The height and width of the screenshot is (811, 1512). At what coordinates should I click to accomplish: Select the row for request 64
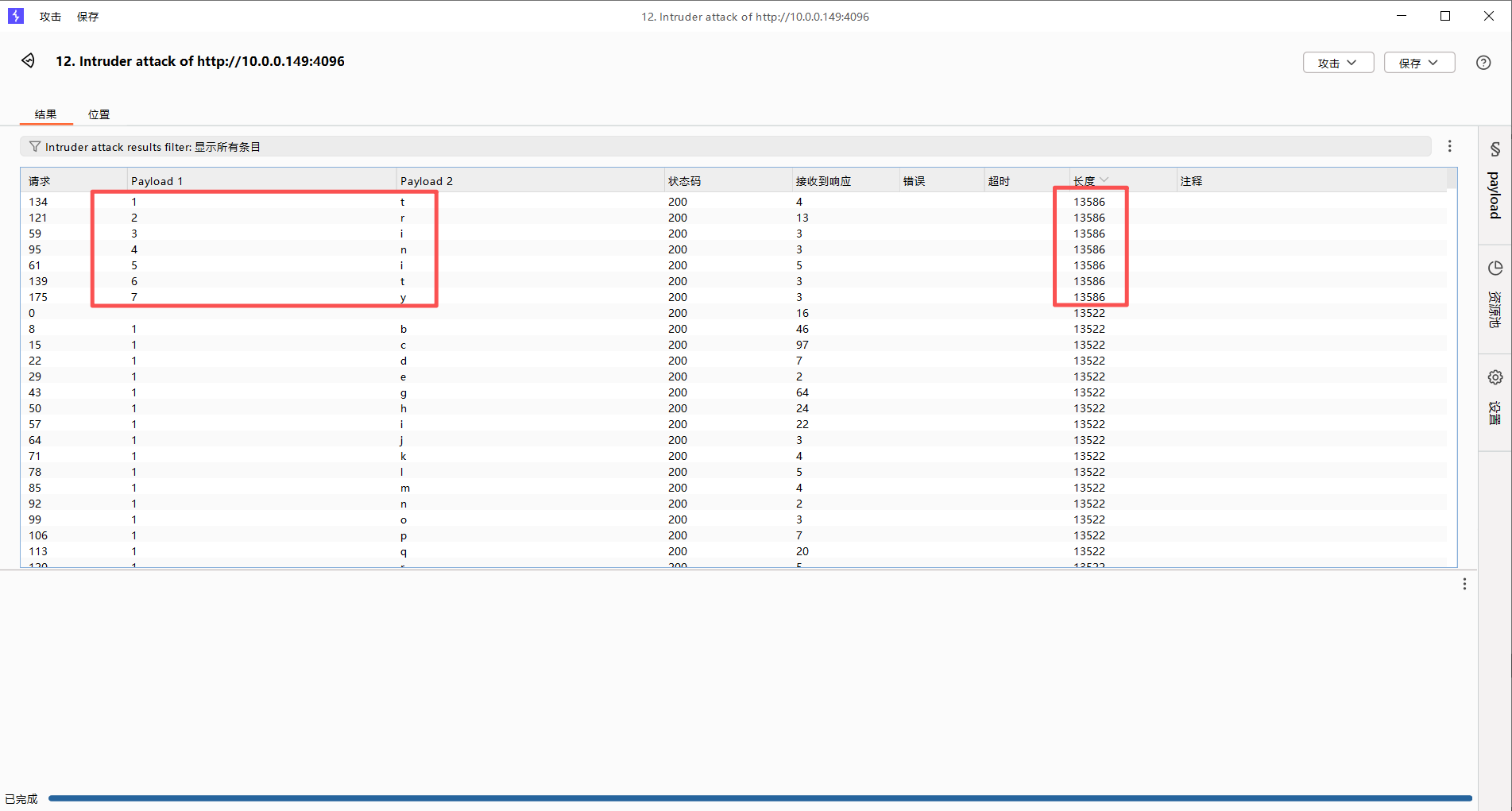tap(733, 440)
